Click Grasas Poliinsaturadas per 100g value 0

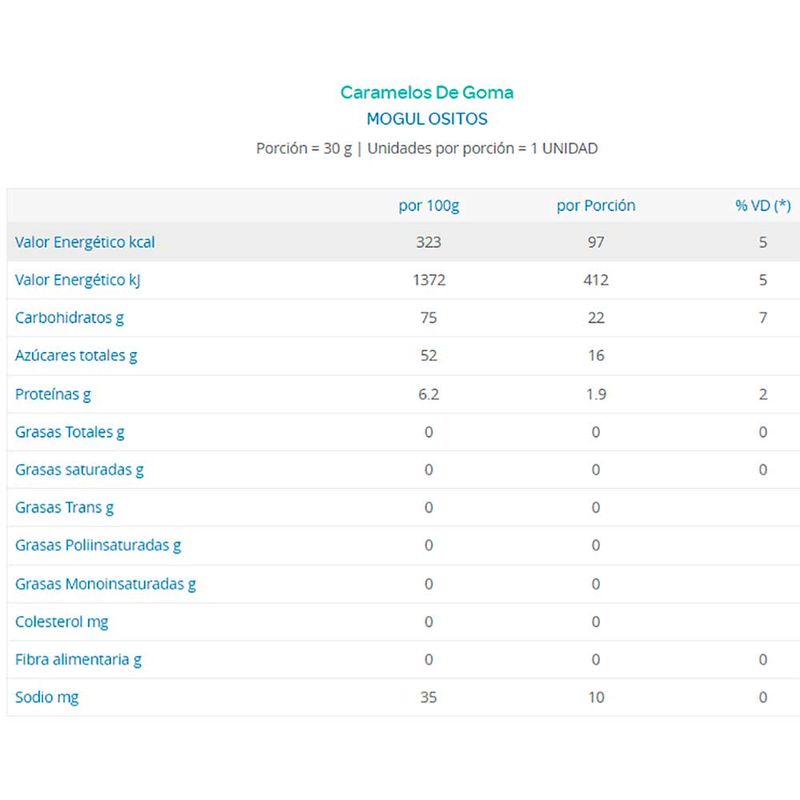tap(429, 545)
